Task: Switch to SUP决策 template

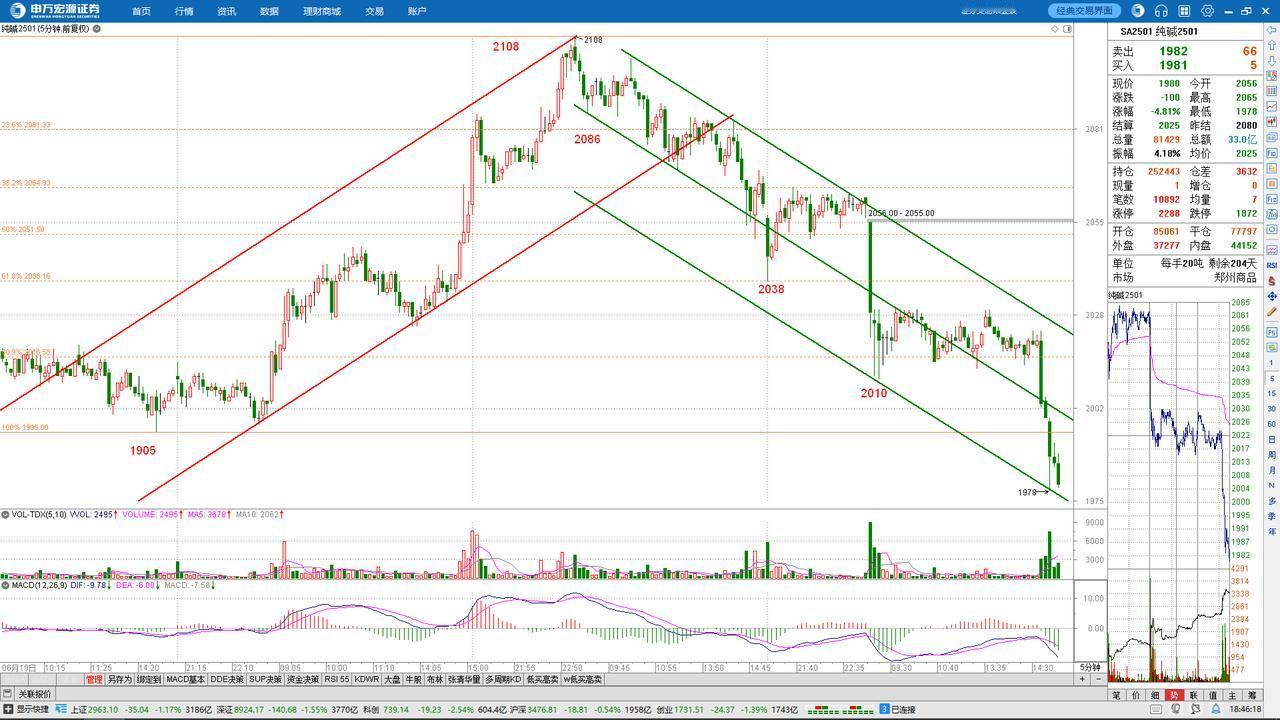Action: [265, 679]
